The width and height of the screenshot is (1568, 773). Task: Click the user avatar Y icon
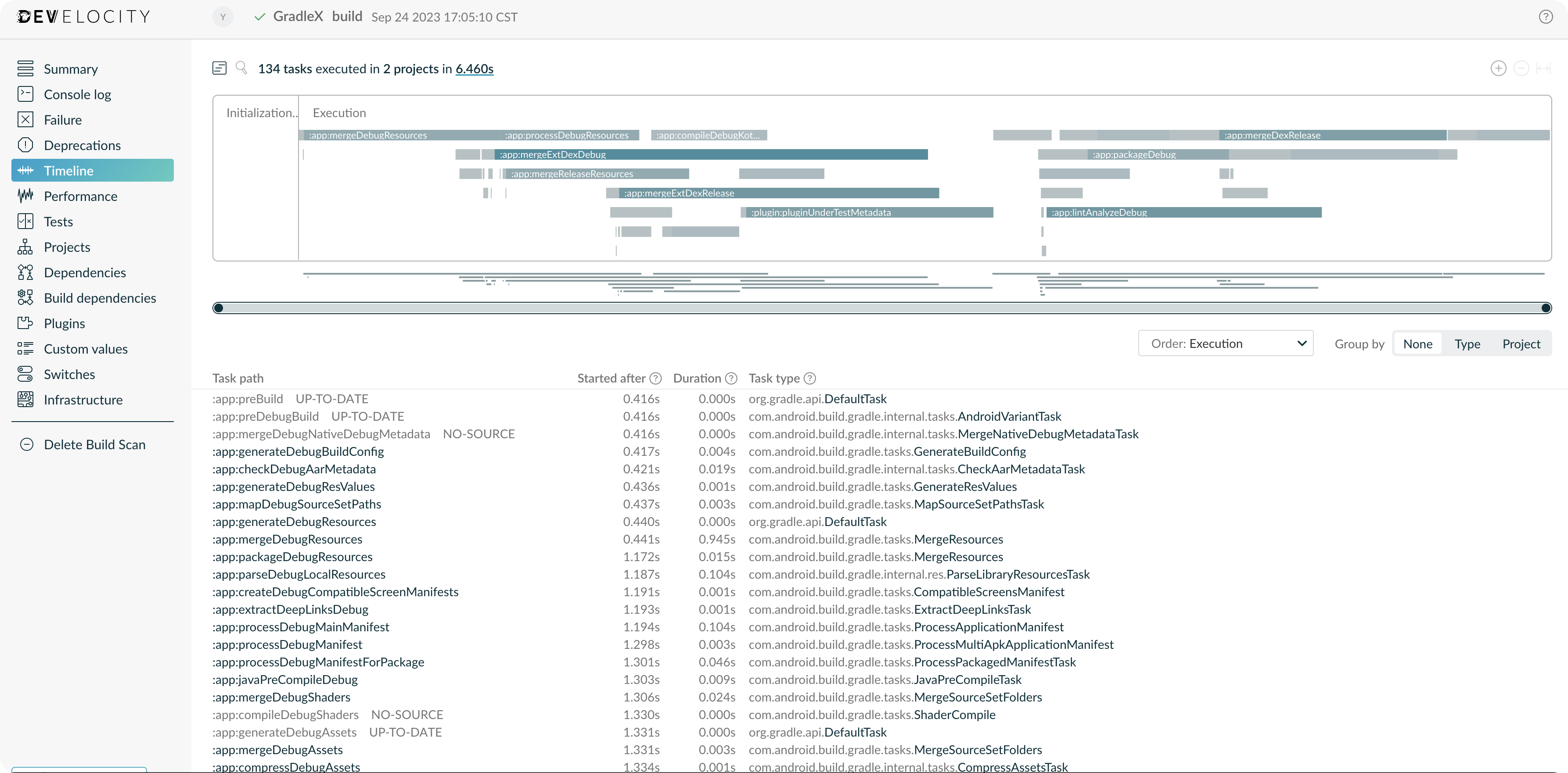(223, 17)
